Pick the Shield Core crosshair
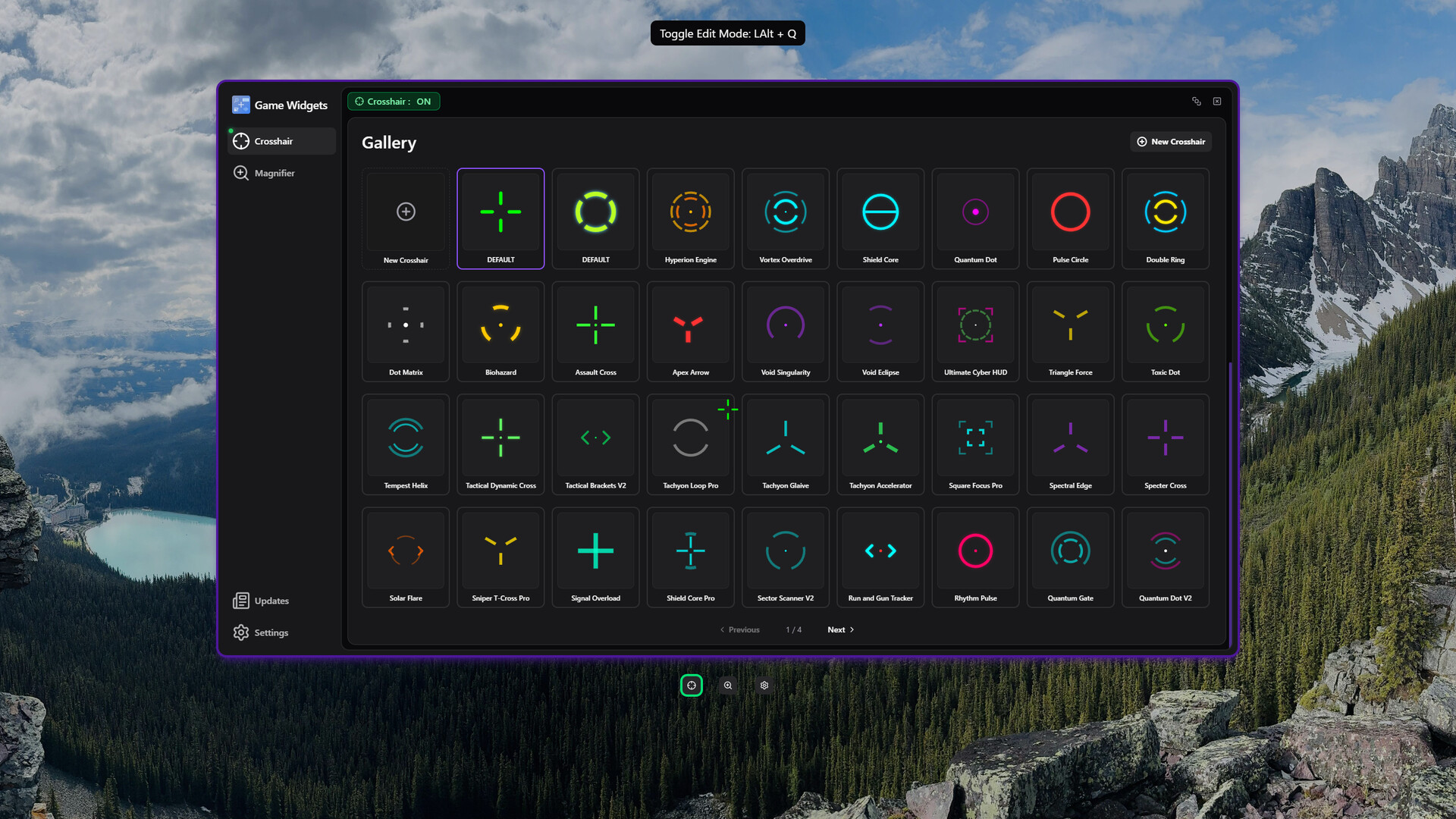 [x=880, y=218]
